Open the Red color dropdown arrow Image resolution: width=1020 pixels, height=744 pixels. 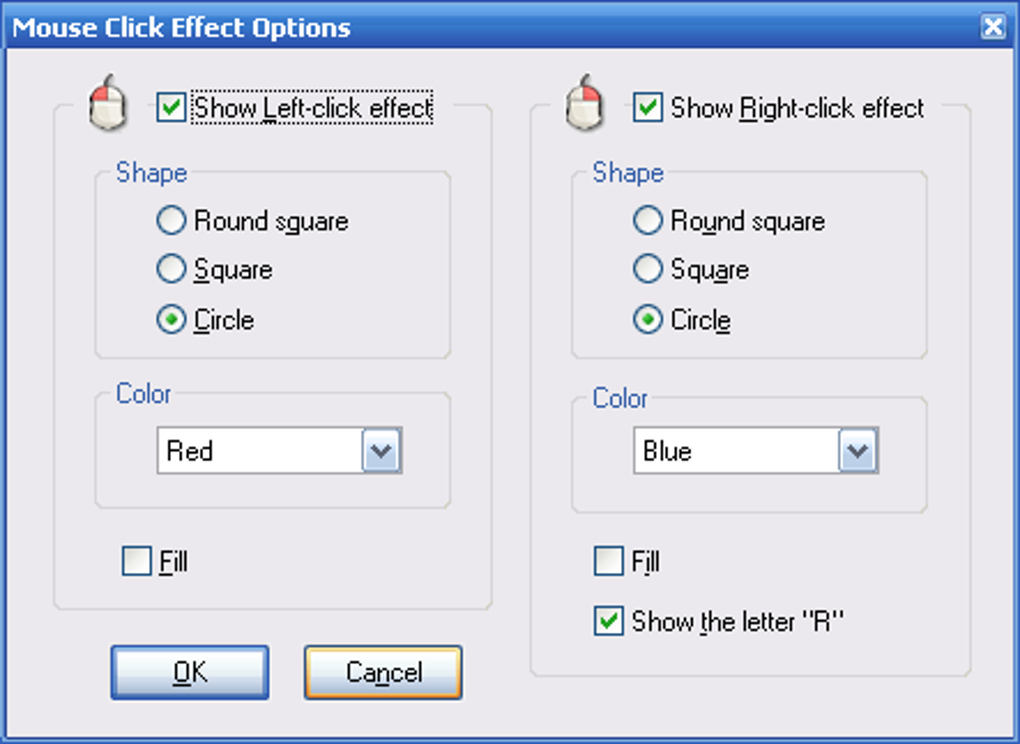(x=381, y=450)
